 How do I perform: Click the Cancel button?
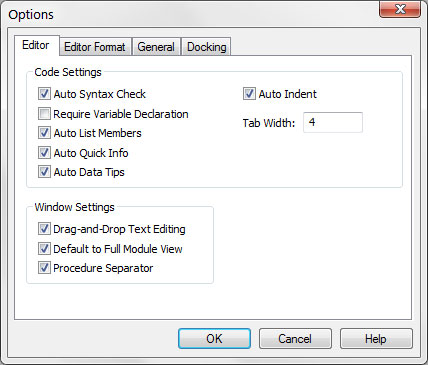(x=295, y=339)
